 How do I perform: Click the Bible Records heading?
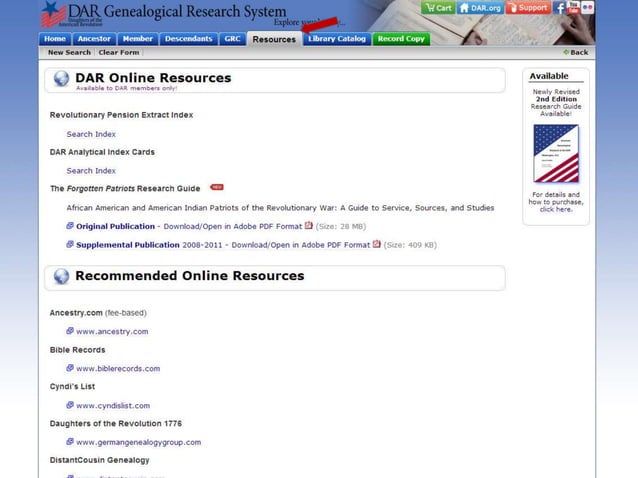pyautogui.click(x=77, y=350)
